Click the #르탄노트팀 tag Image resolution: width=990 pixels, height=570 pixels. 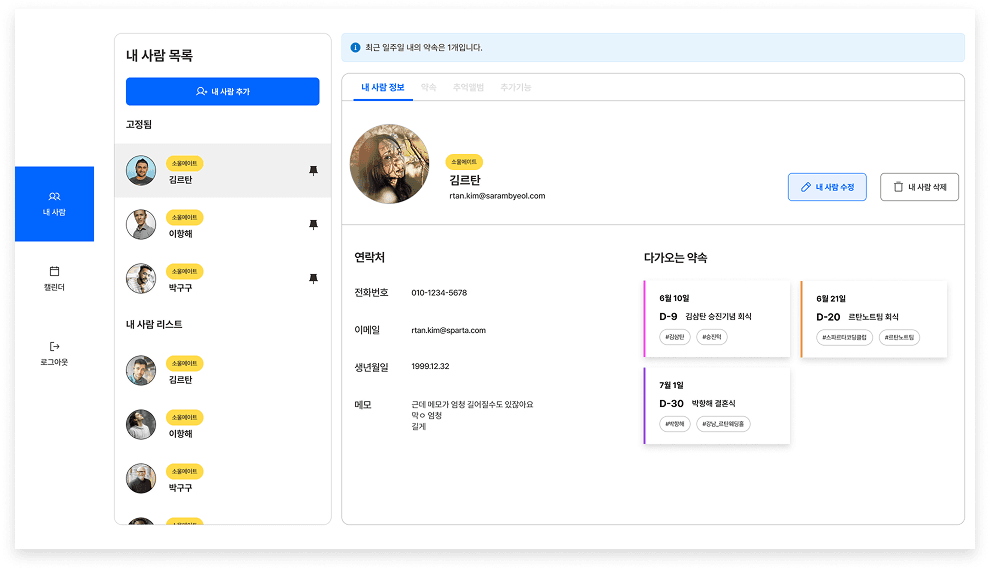(x=899, y=338)
